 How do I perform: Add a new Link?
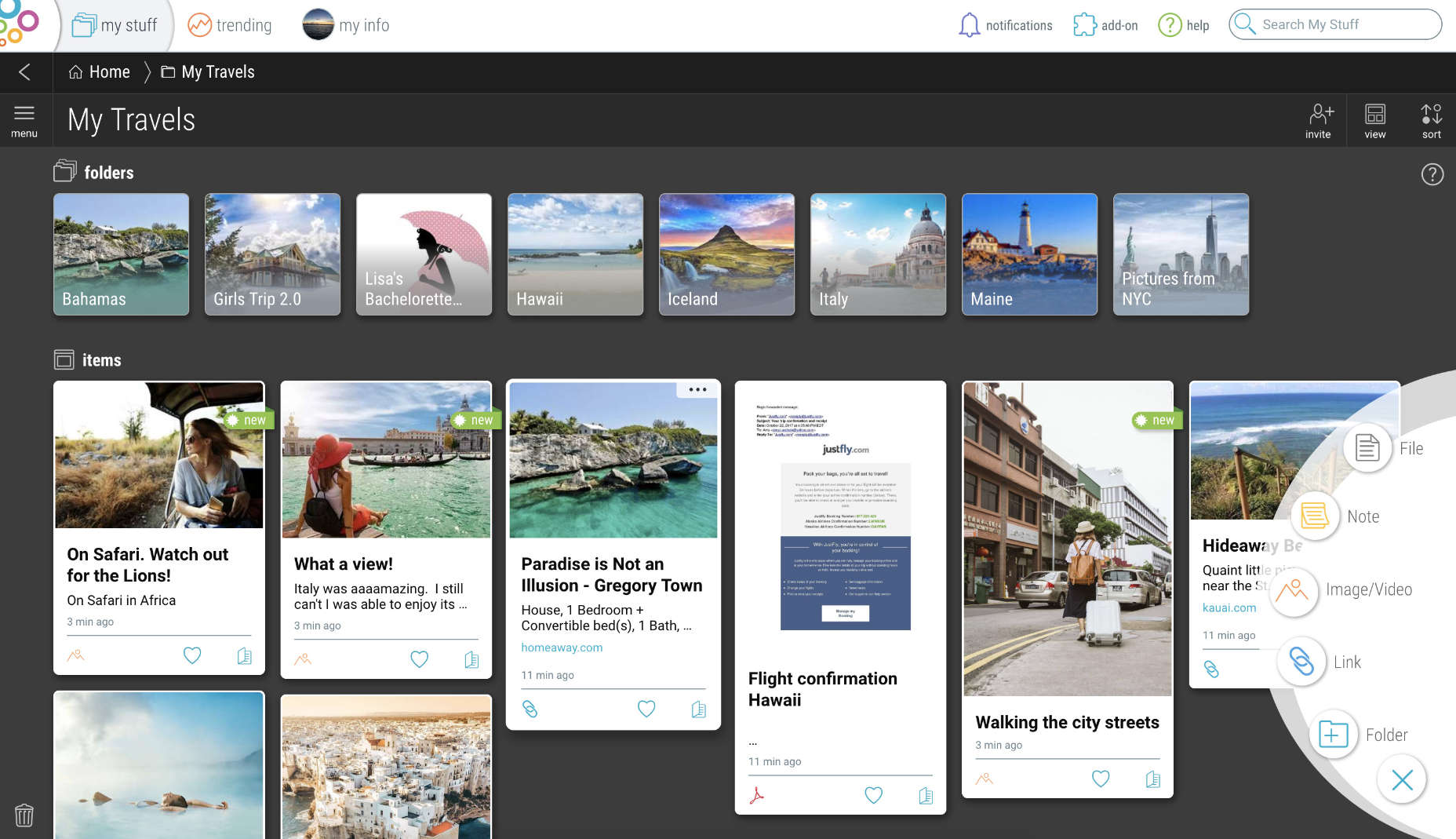[1301, 662]
